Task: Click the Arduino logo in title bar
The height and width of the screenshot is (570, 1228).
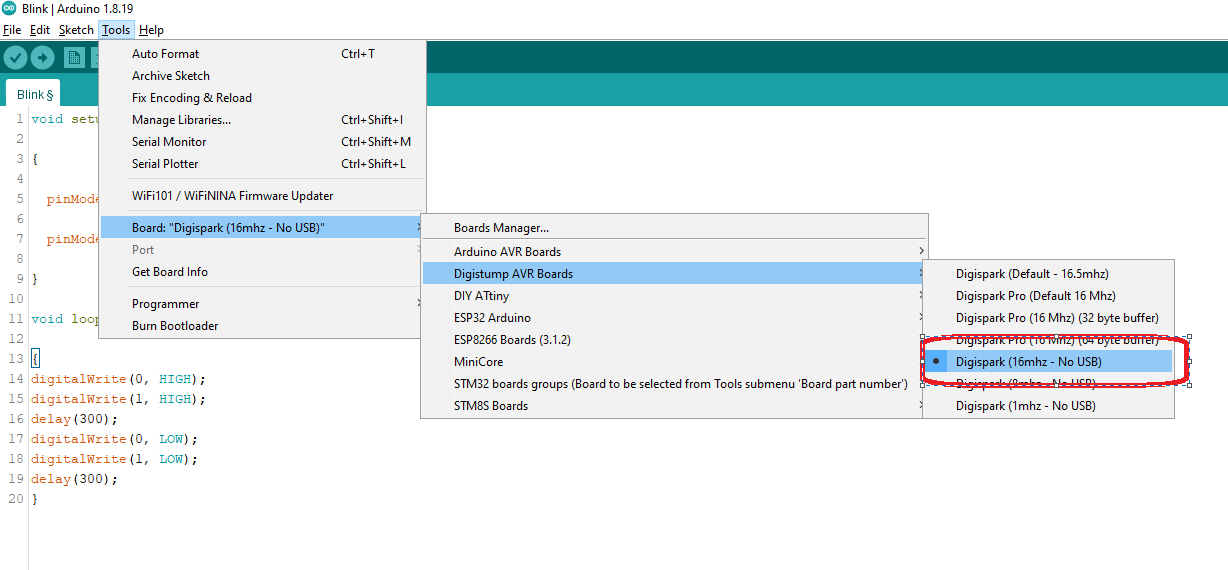Action: click(9, 8)
